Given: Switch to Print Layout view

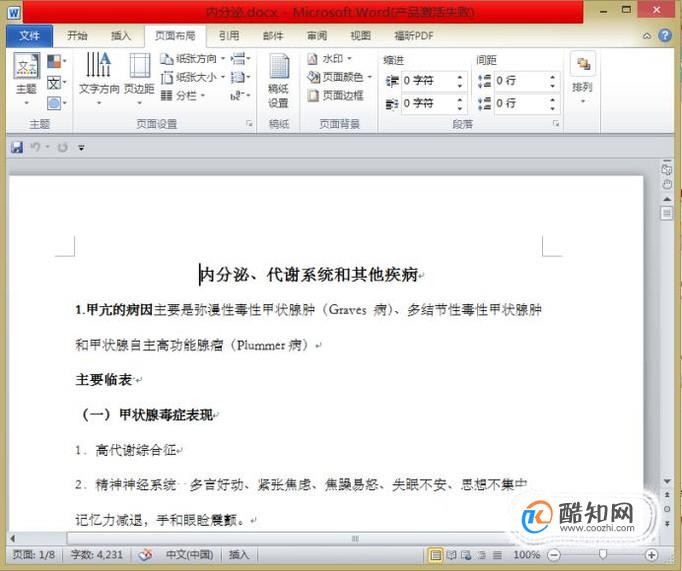Looking at the screenshot, I should 435,555.
